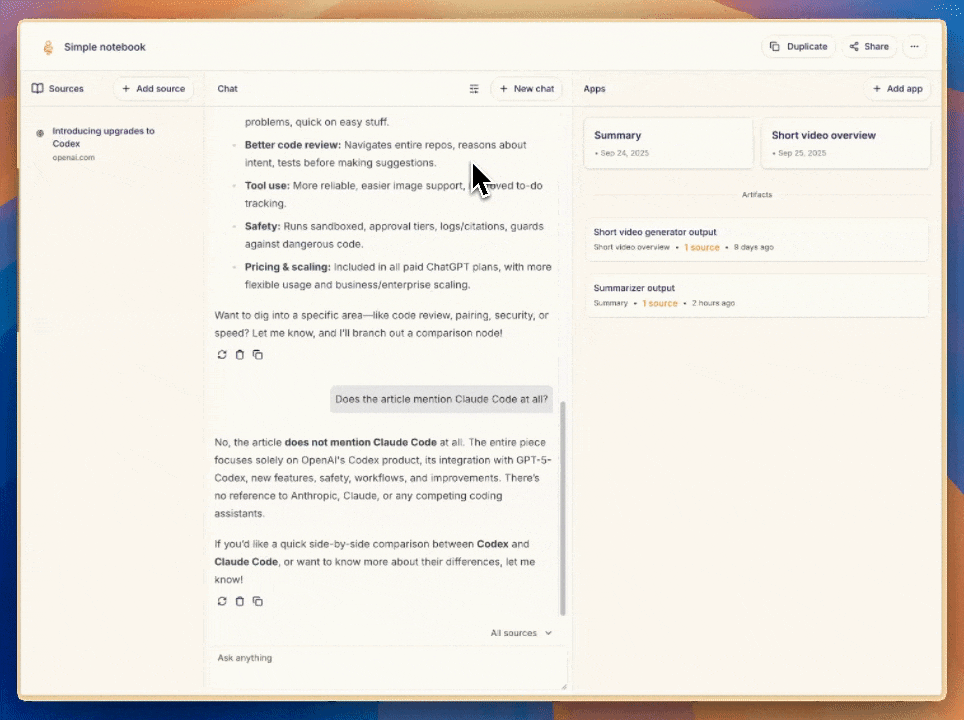Click the resize handle of the chat input
The height and width of the screenshot is (720, 964).
563,686
